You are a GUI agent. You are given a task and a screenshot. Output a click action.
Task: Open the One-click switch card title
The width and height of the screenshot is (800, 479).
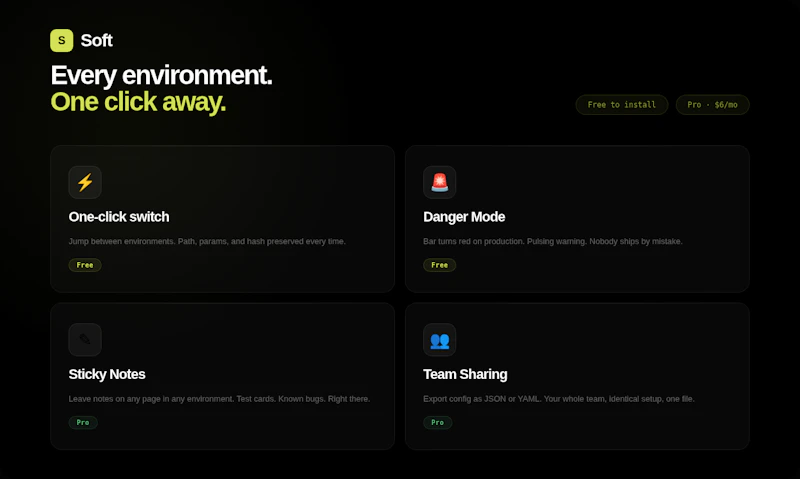(x=119, y=217)
